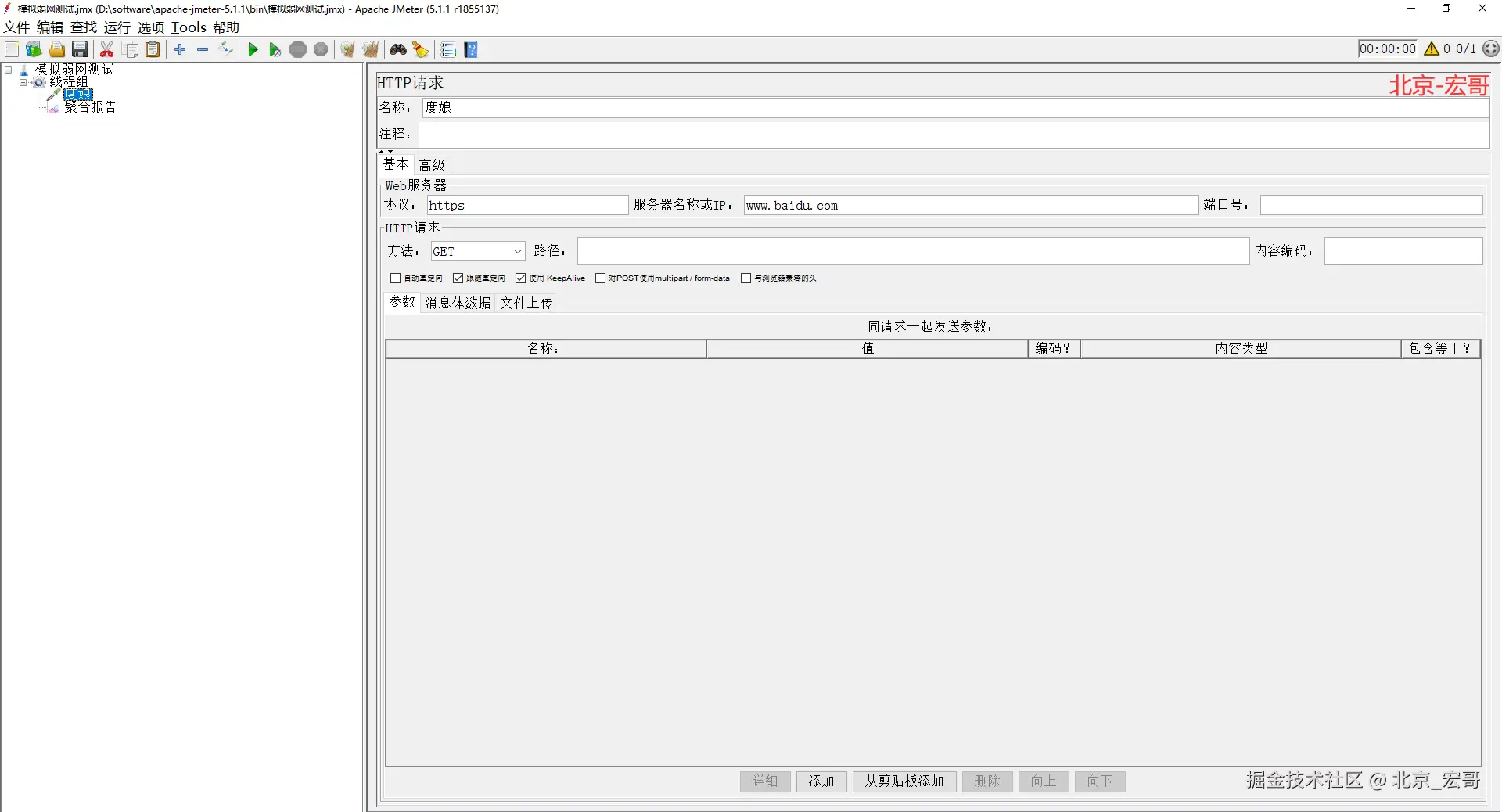Enable browser-compatible headers checkbox
This screenshot has width=1502, height=812.
pos(746,278)
